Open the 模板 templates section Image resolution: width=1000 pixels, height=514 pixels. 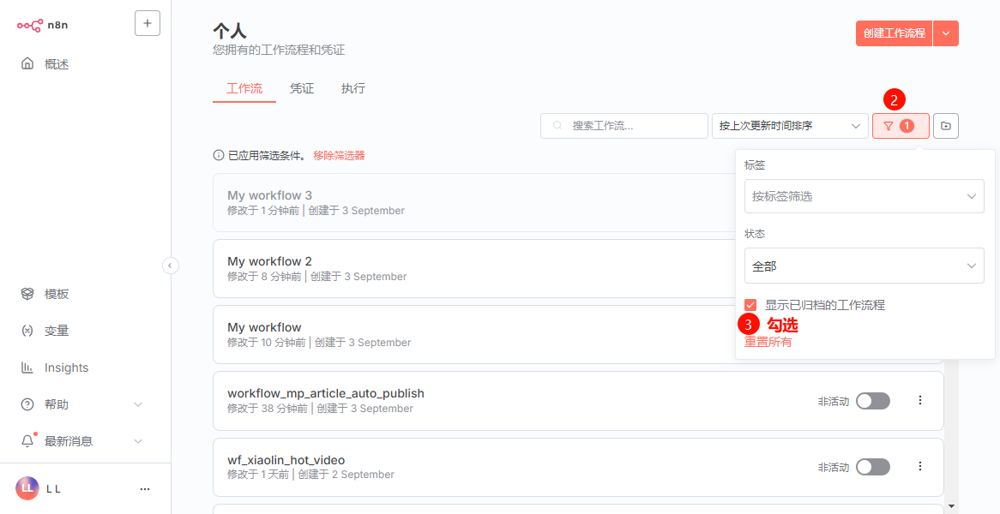click(57, 294)
